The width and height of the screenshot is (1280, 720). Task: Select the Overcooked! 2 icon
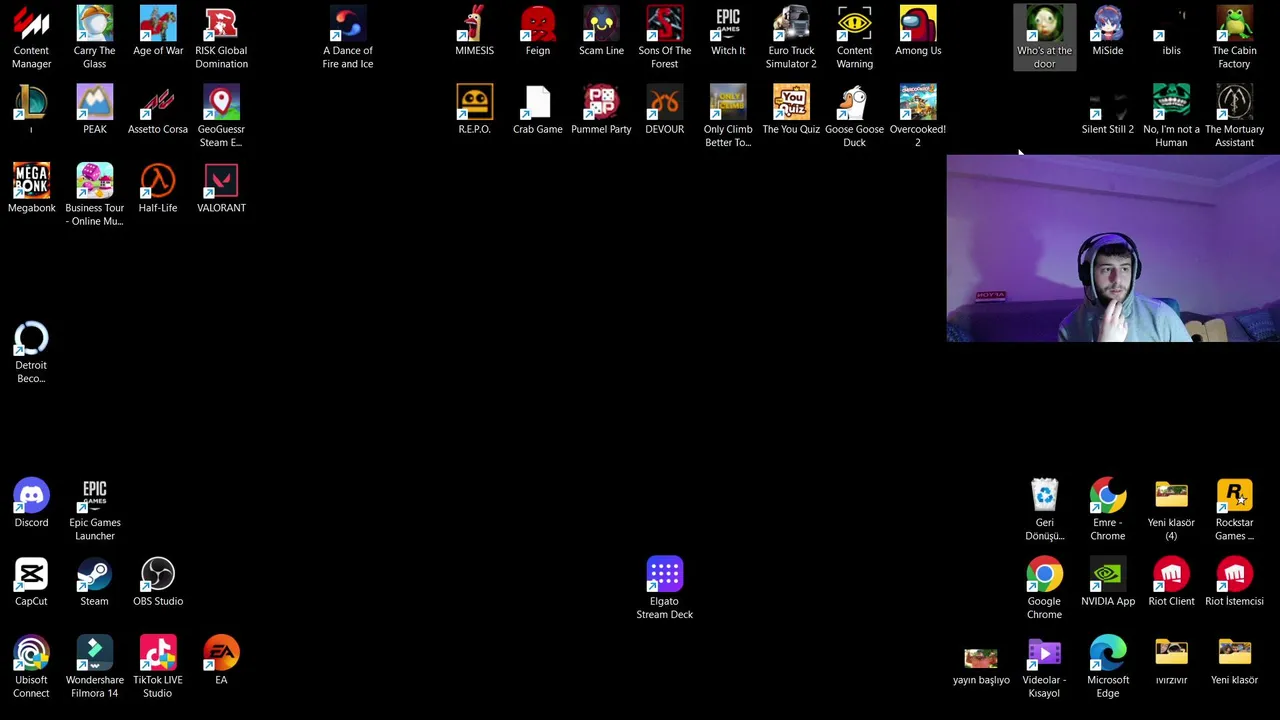coord(918,116)
